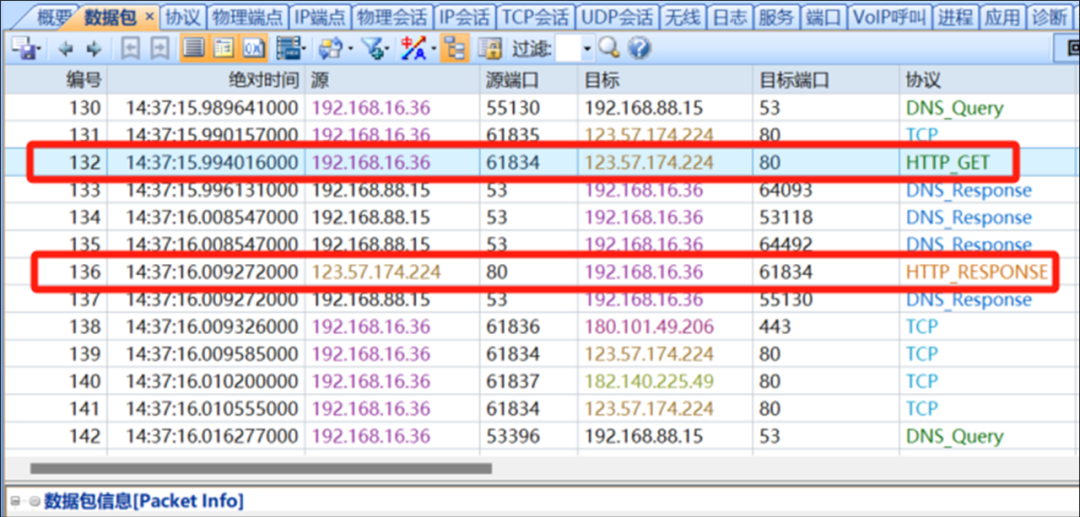Collapse the 数据包信息[Packet Info] tree node
This screenshot has width=1080, height=517.
coord(15,502)
